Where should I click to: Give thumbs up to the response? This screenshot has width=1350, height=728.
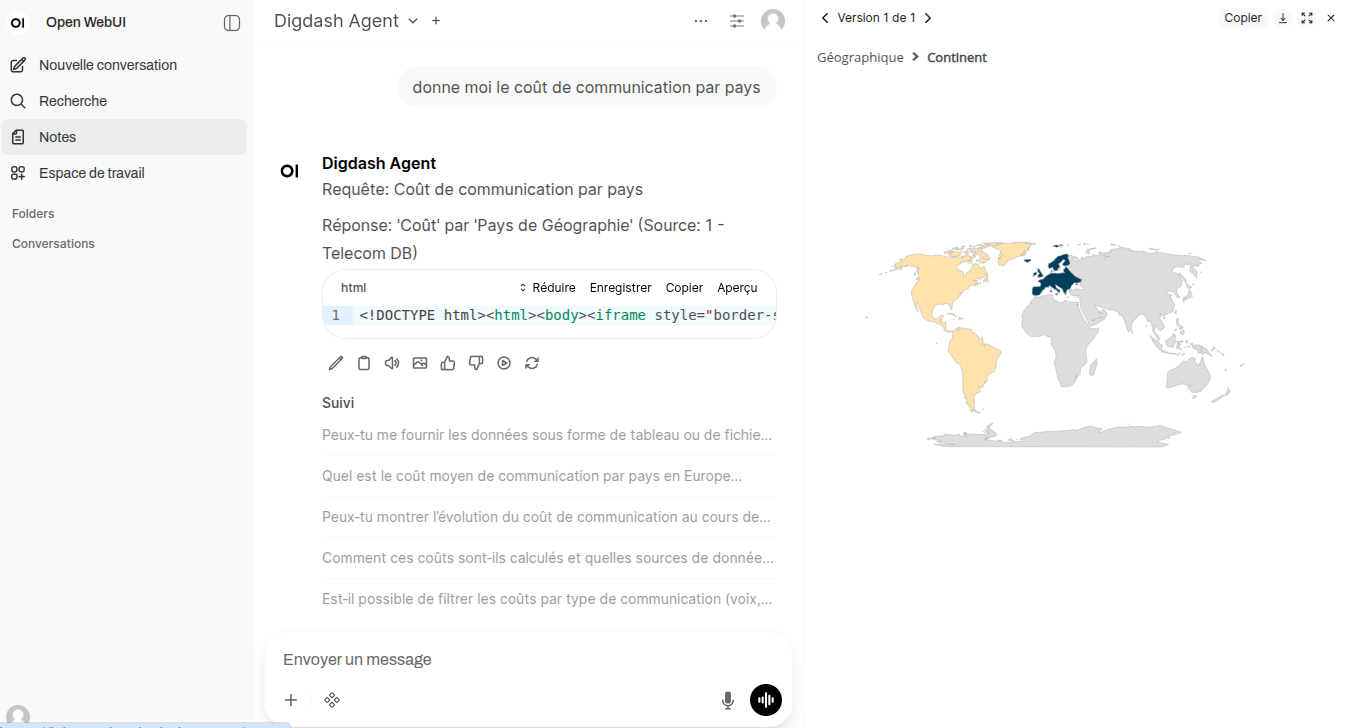pos(448,363)
